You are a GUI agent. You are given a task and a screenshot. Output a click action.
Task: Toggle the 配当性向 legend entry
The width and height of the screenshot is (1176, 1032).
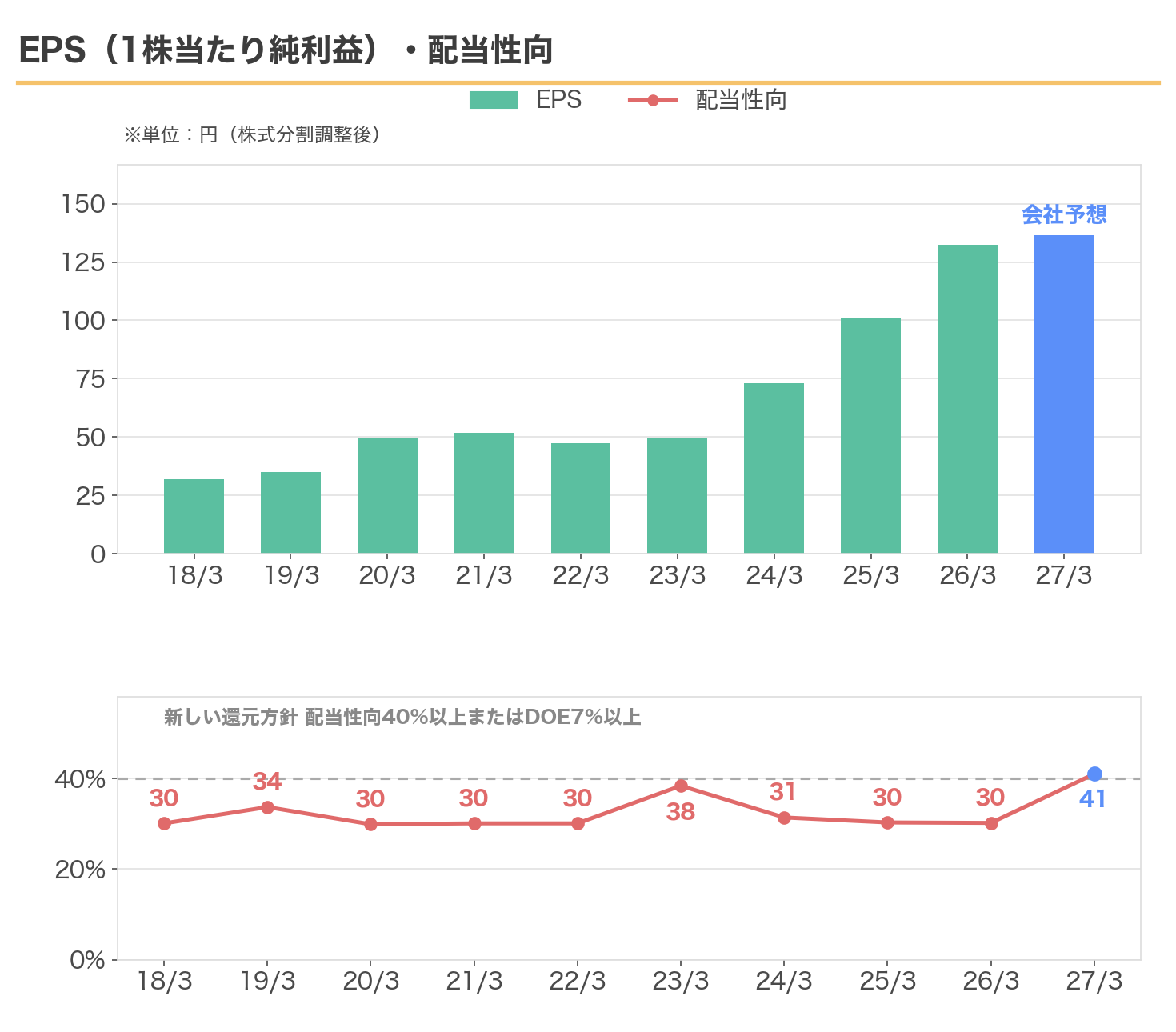point(707,100)
